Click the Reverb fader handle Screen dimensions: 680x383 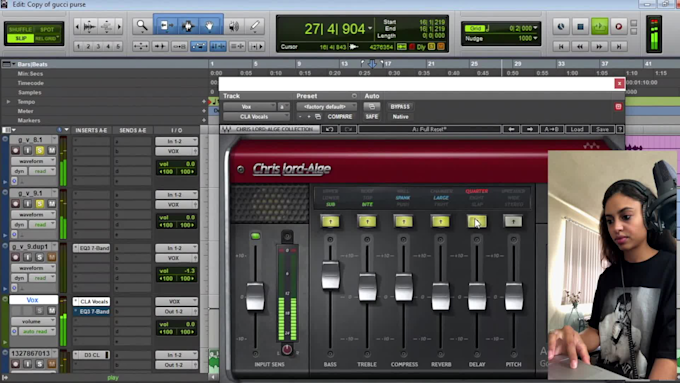[441, 297]
